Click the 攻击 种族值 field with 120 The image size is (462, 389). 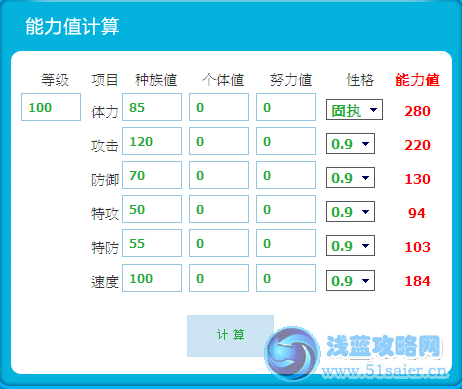(x=152, y=141)
